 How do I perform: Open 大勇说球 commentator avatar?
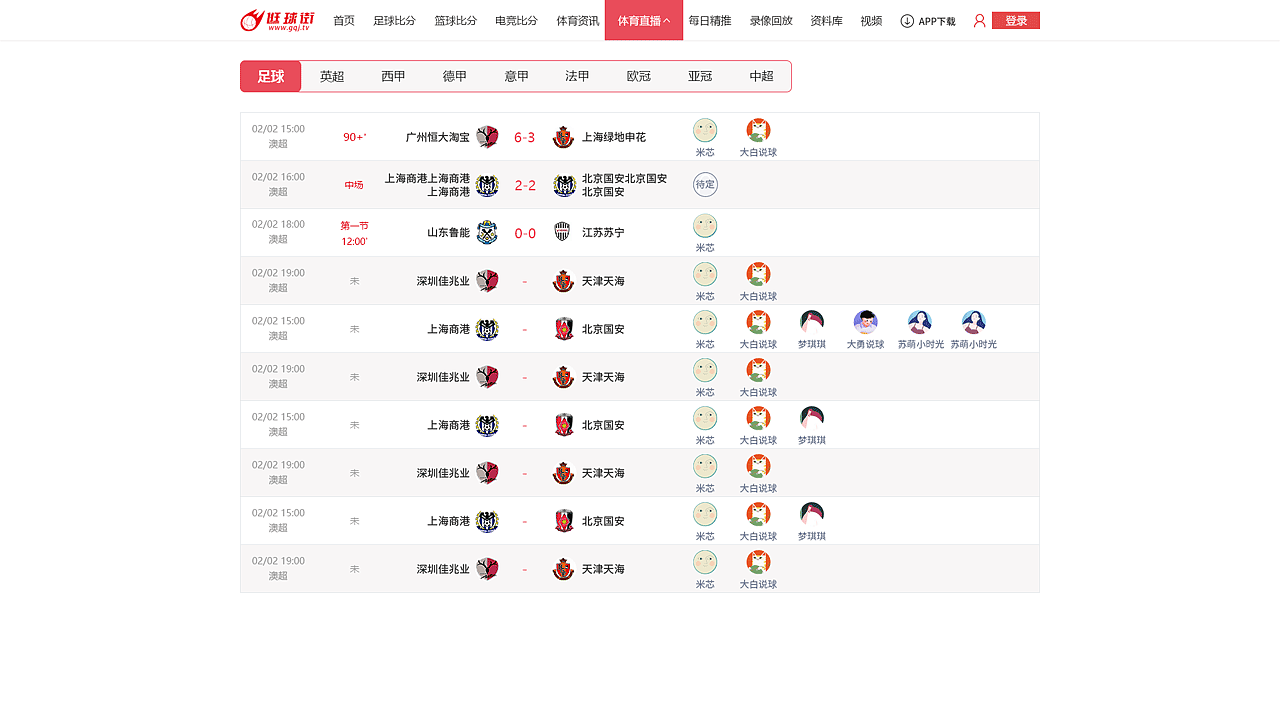866,324
